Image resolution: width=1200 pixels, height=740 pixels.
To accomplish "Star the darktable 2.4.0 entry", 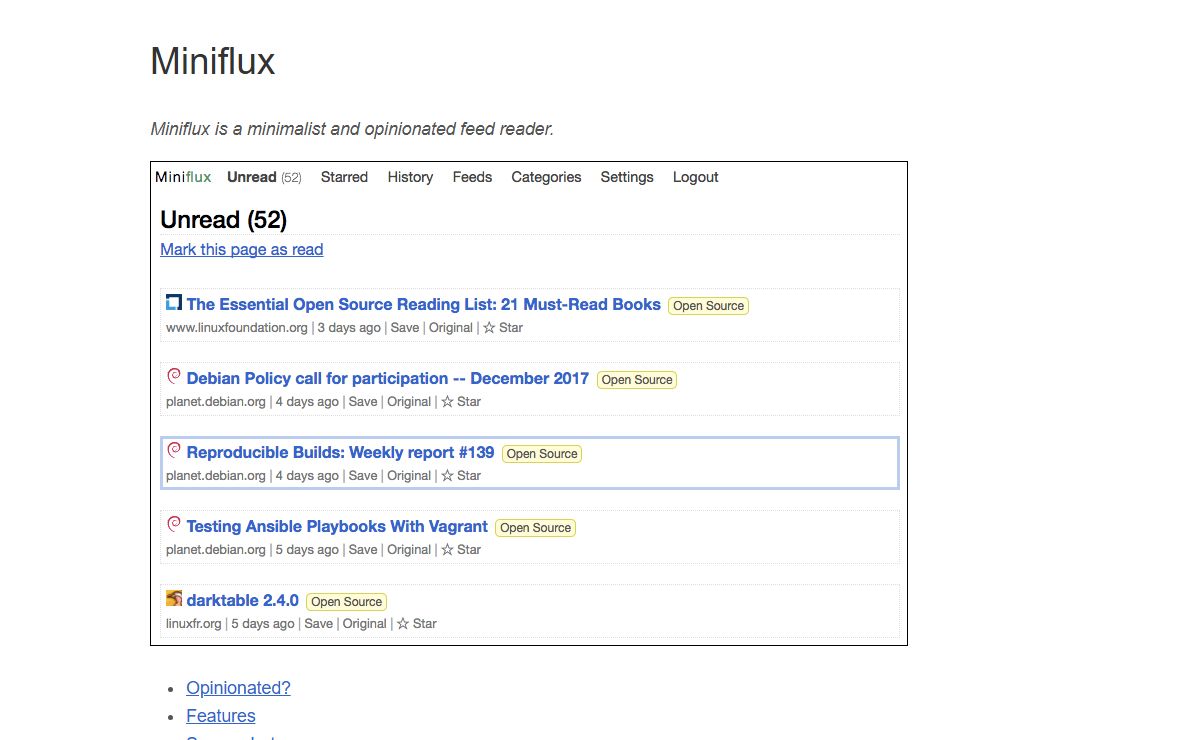I will [417, 624].
